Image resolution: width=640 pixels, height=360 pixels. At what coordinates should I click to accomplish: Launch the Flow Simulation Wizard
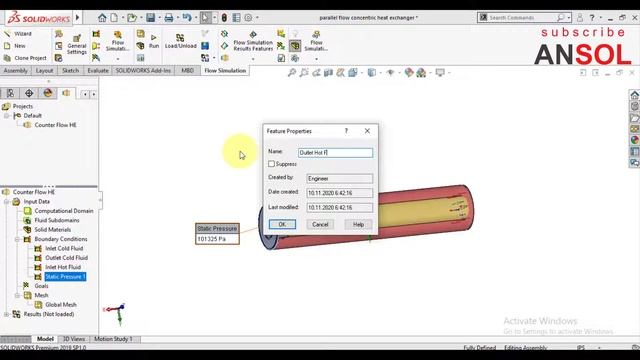pyautogui.click(x=18, y=34)
